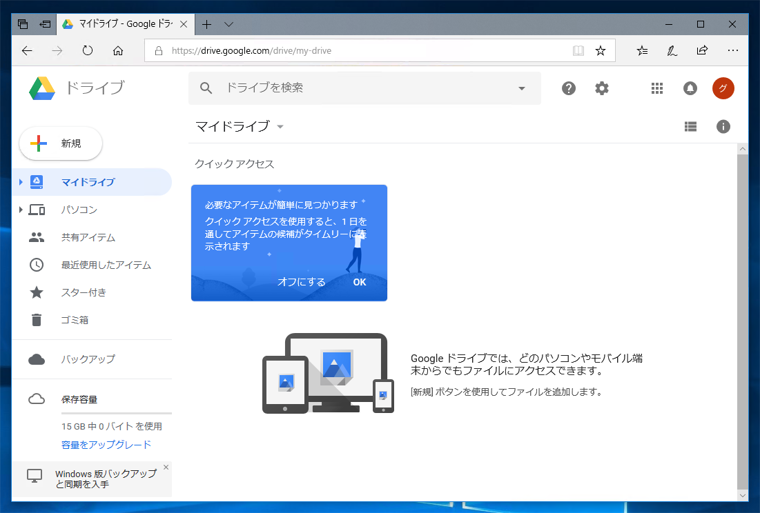
Task: Set these tabs aside icon
Action: point(45,24)
